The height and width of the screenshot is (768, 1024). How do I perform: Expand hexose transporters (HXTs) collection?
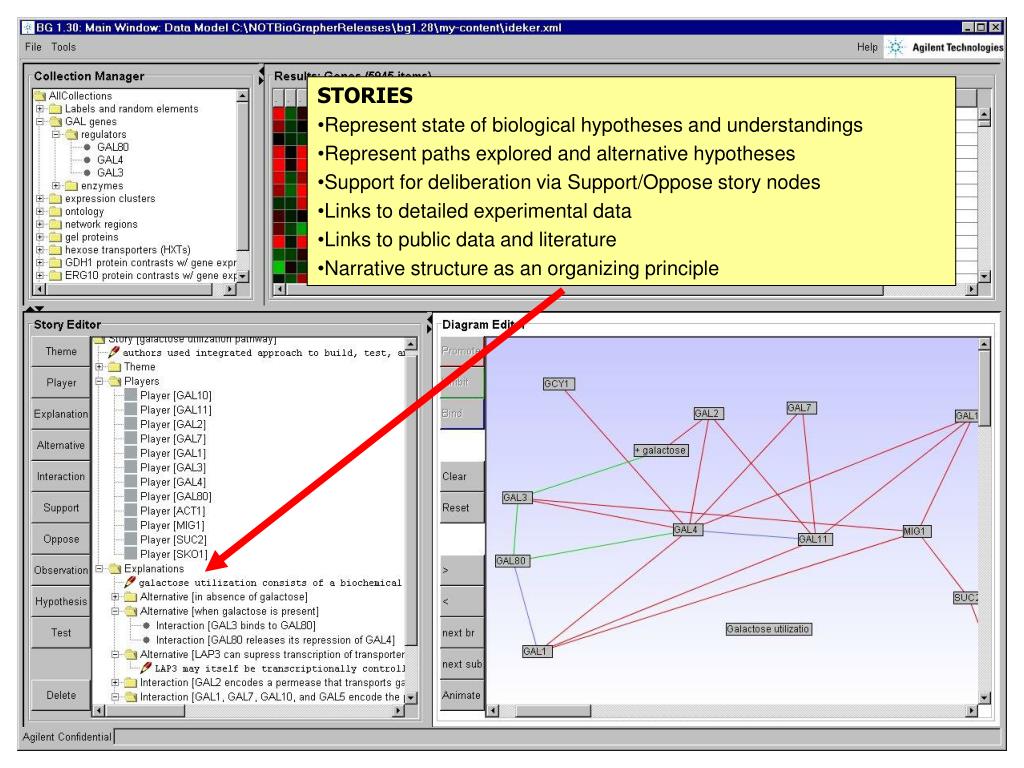[40, 250]
